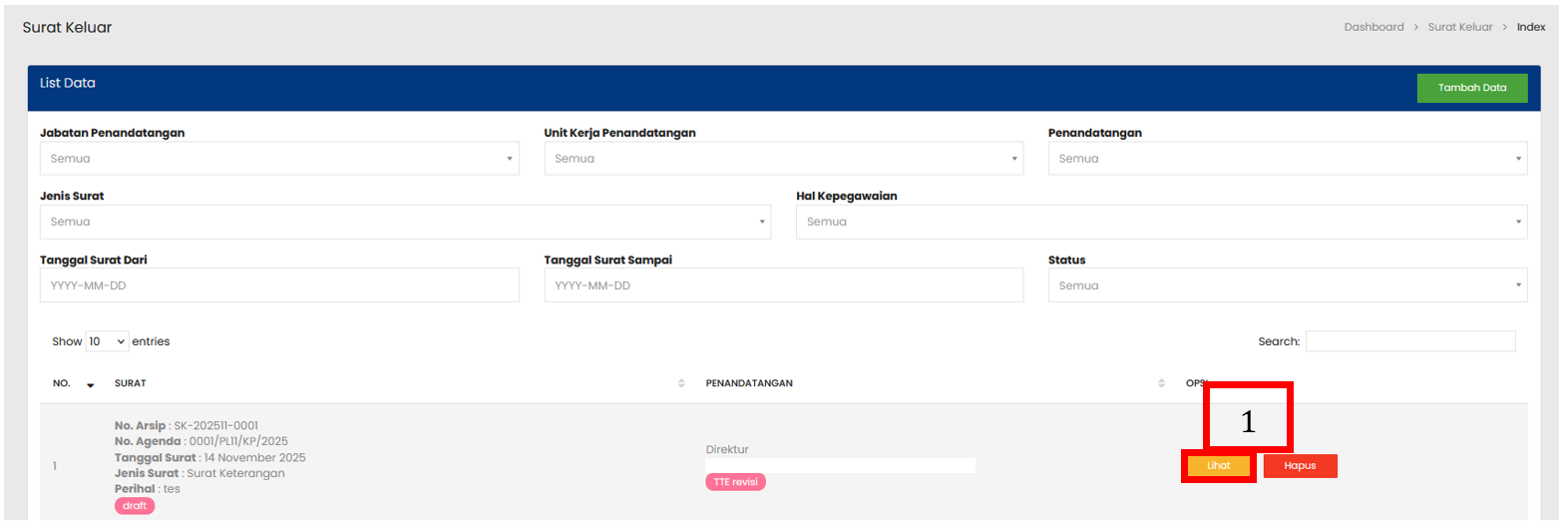This screenshot has width=1568, height=532.
Task: Select the Jenis Surat dropdown
Action: [x=405, y=222]
